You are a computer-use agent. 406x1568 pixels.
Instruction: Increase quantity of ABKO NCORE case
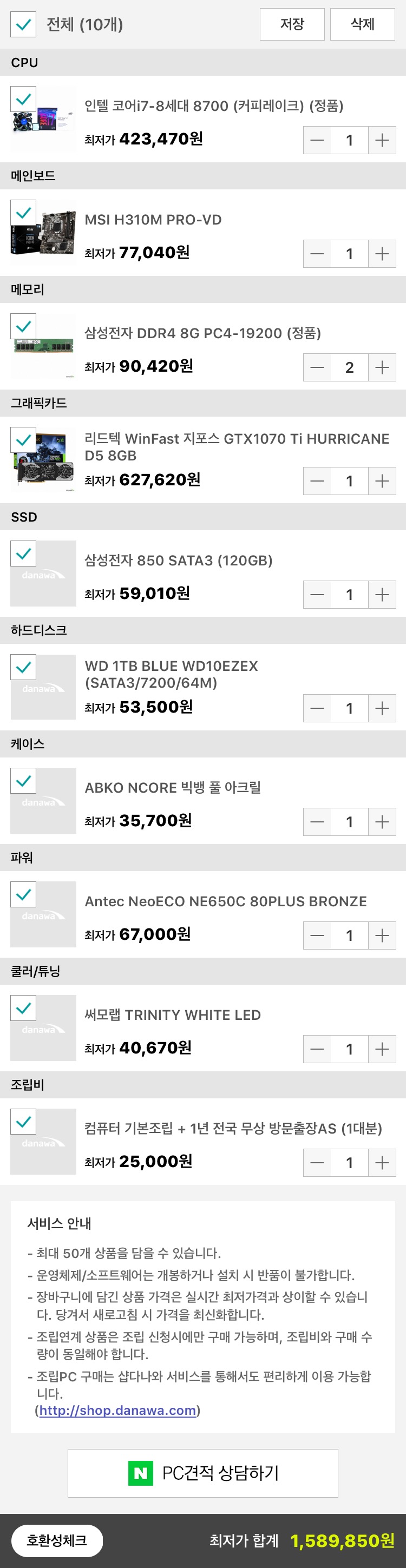point(382,822)
